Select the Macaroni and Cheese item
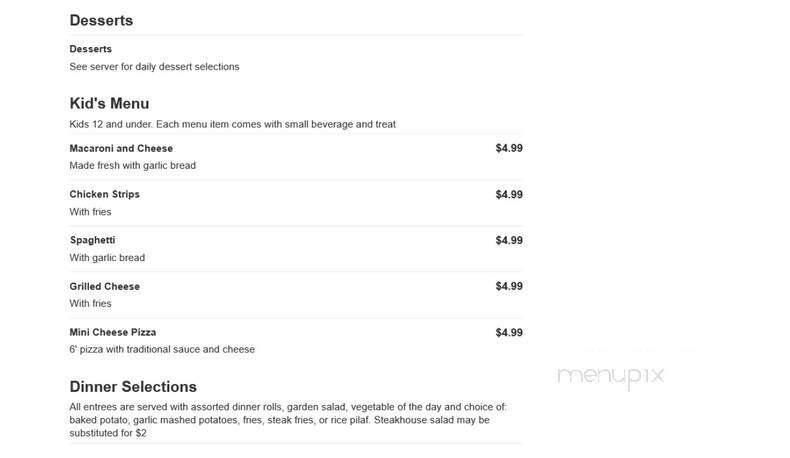This screenshot has width=790, height=458. pyautogui.click(x=121, y=149)
